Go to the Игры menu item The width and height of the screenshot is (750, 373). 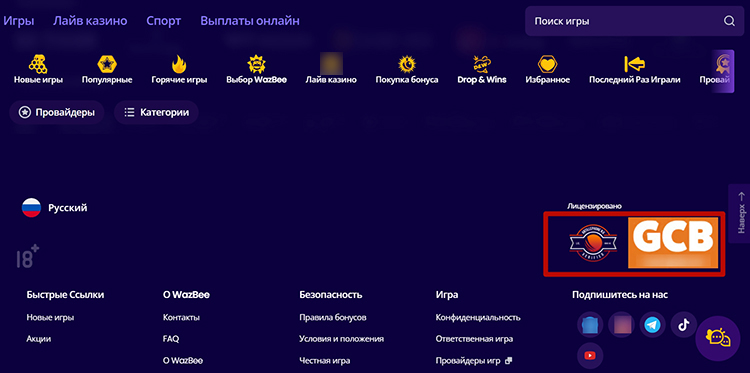(19, 21)
